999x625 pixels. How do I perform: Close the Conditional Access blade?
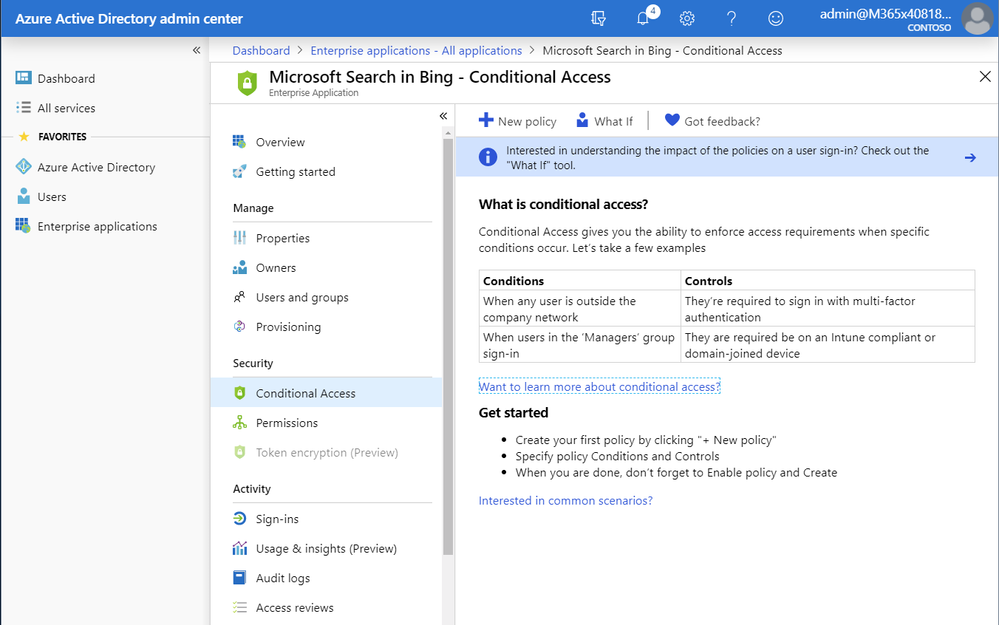click(x=985, y=76)
